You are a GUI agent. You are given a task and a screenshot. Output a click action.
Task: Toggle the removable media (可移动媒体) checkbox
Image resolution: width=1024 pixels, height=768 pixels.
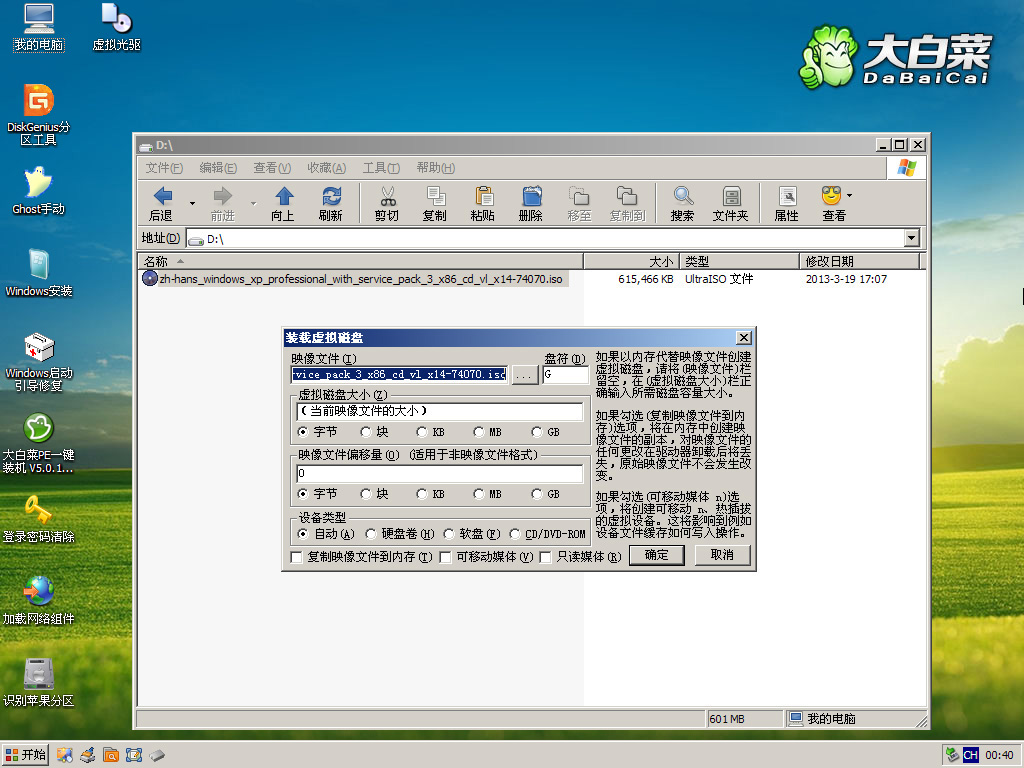(445, 557)
